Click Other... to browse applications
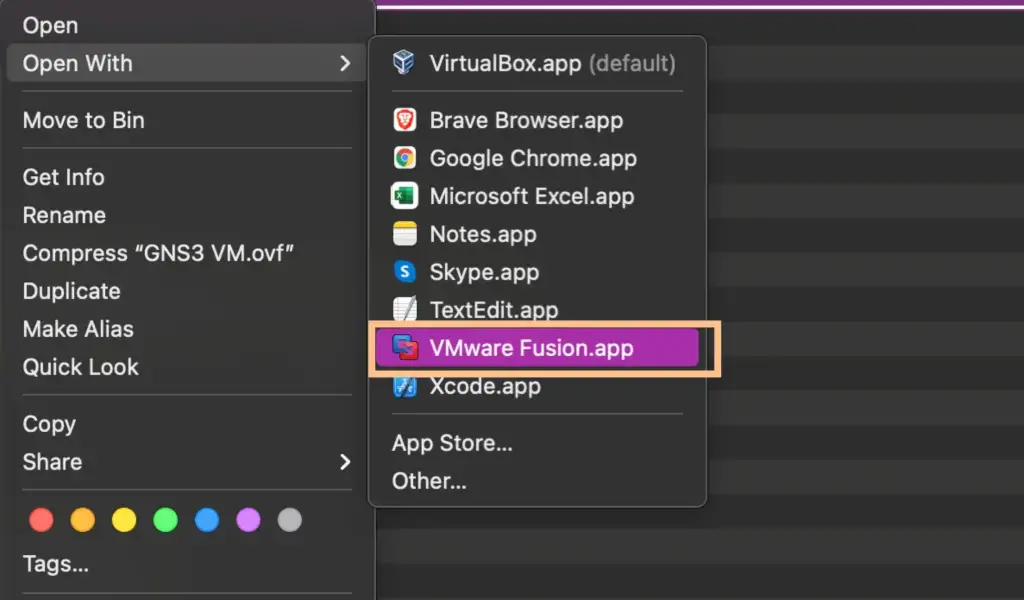Viewport: 1024px width, 600px height. pos(428,481)
